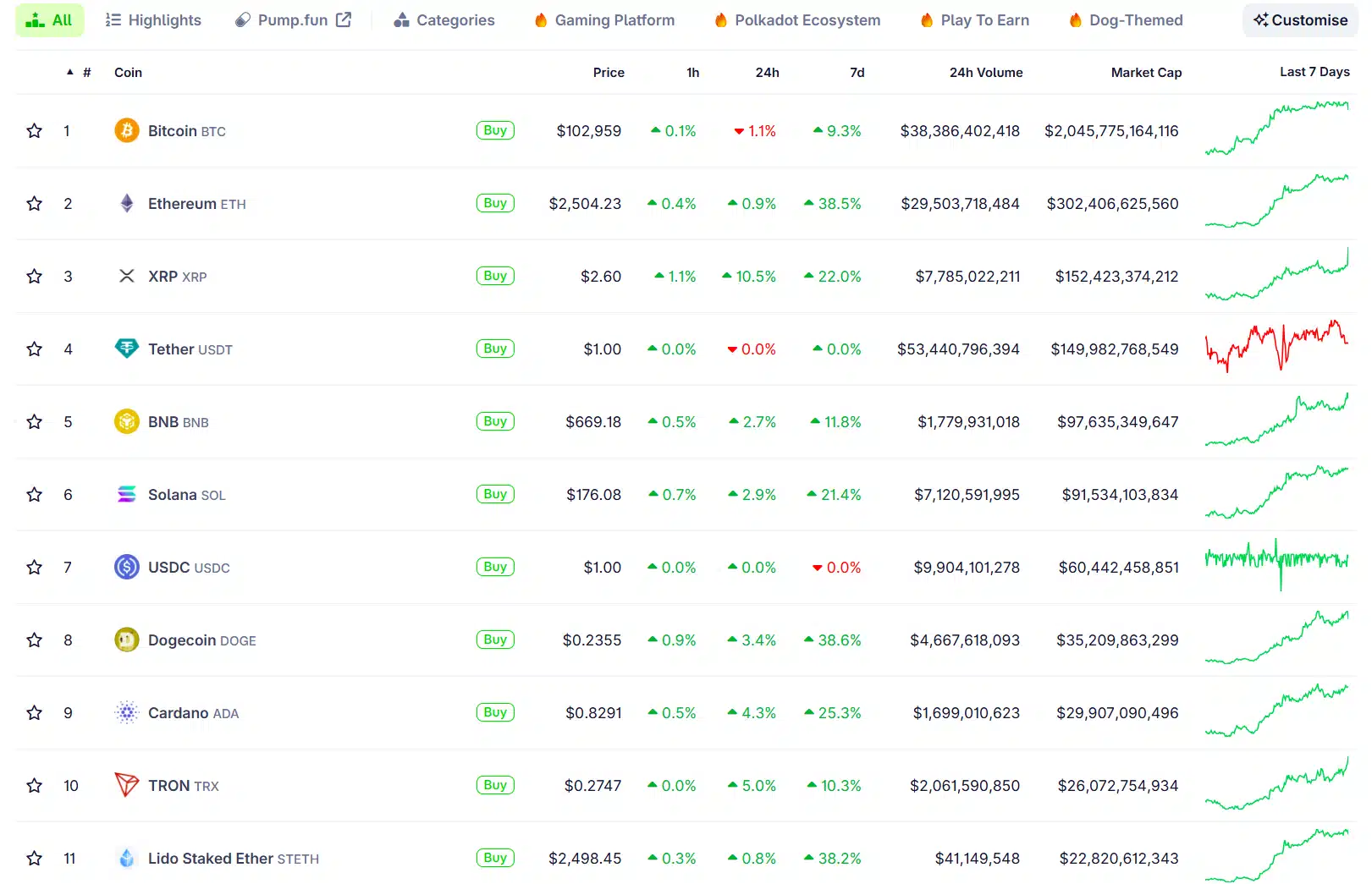Click the Dogecoin logo icon
1372x884 pixels.
pos(126,640)
